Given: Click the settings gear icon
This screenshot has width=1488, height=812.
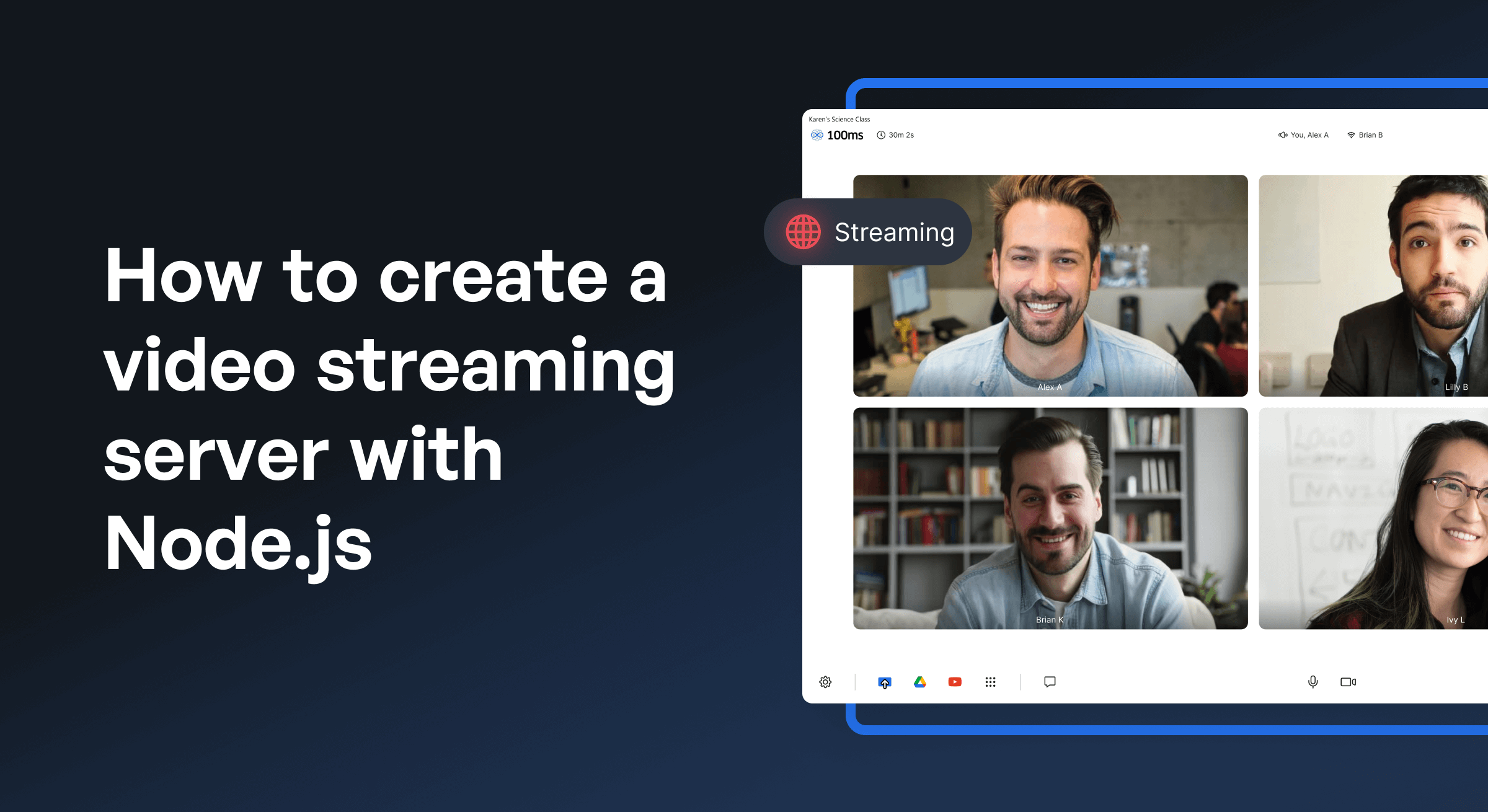Looking at the screenshot, I should click(x=825, y=681).
